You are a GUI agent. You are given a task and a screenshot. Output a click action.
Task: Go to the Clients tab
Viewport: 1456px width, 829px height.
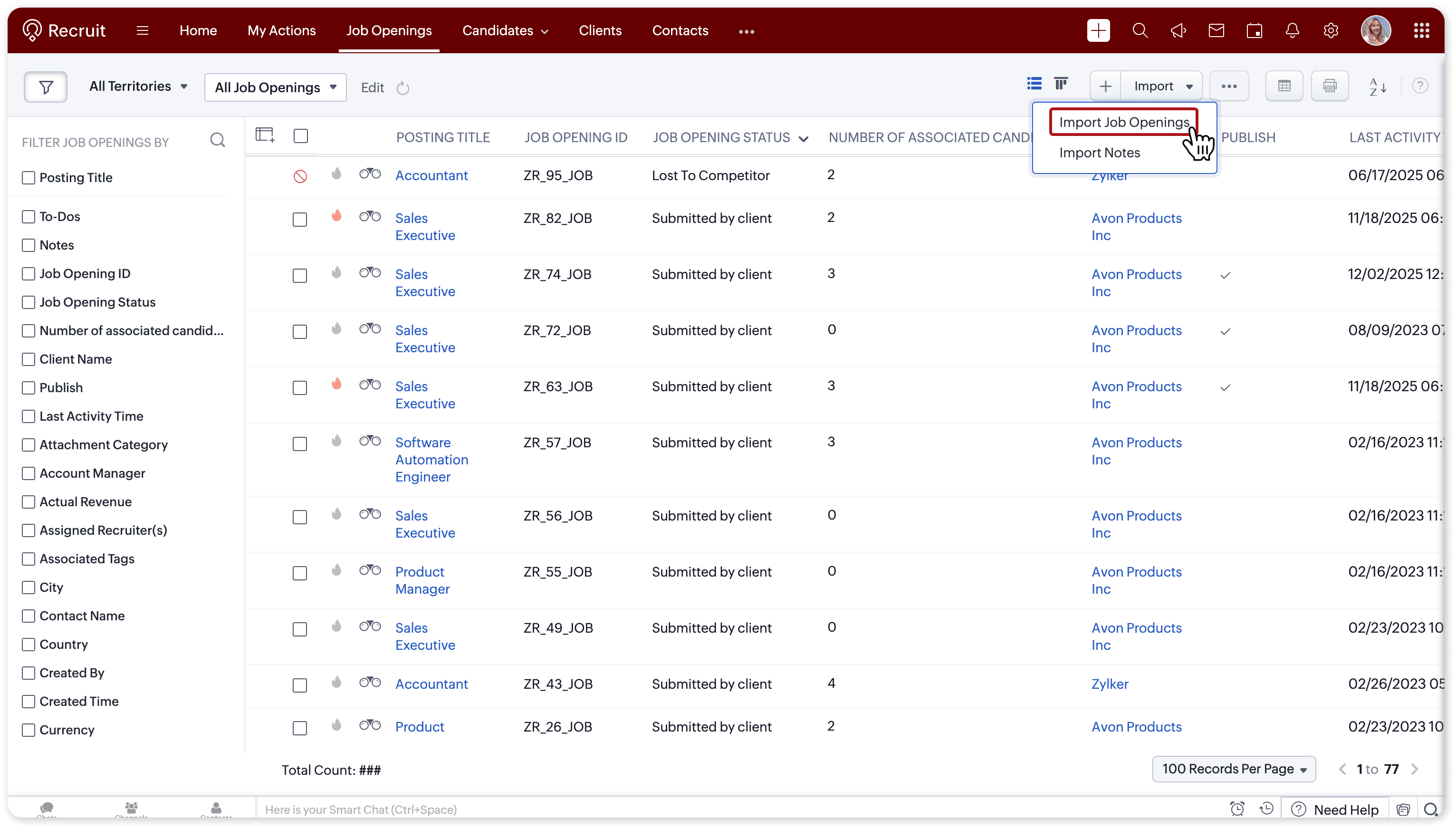coord(600,31)
